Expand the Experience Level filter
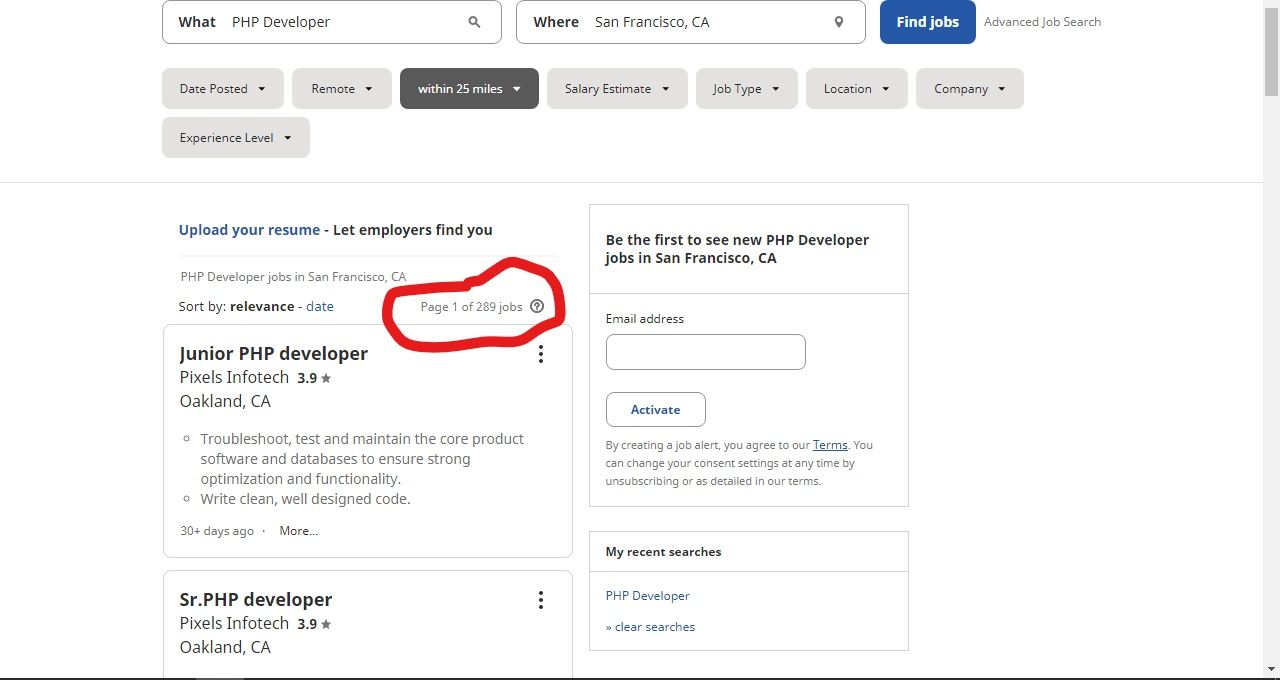Viewport: 1280px width, 680px height. 235,138
